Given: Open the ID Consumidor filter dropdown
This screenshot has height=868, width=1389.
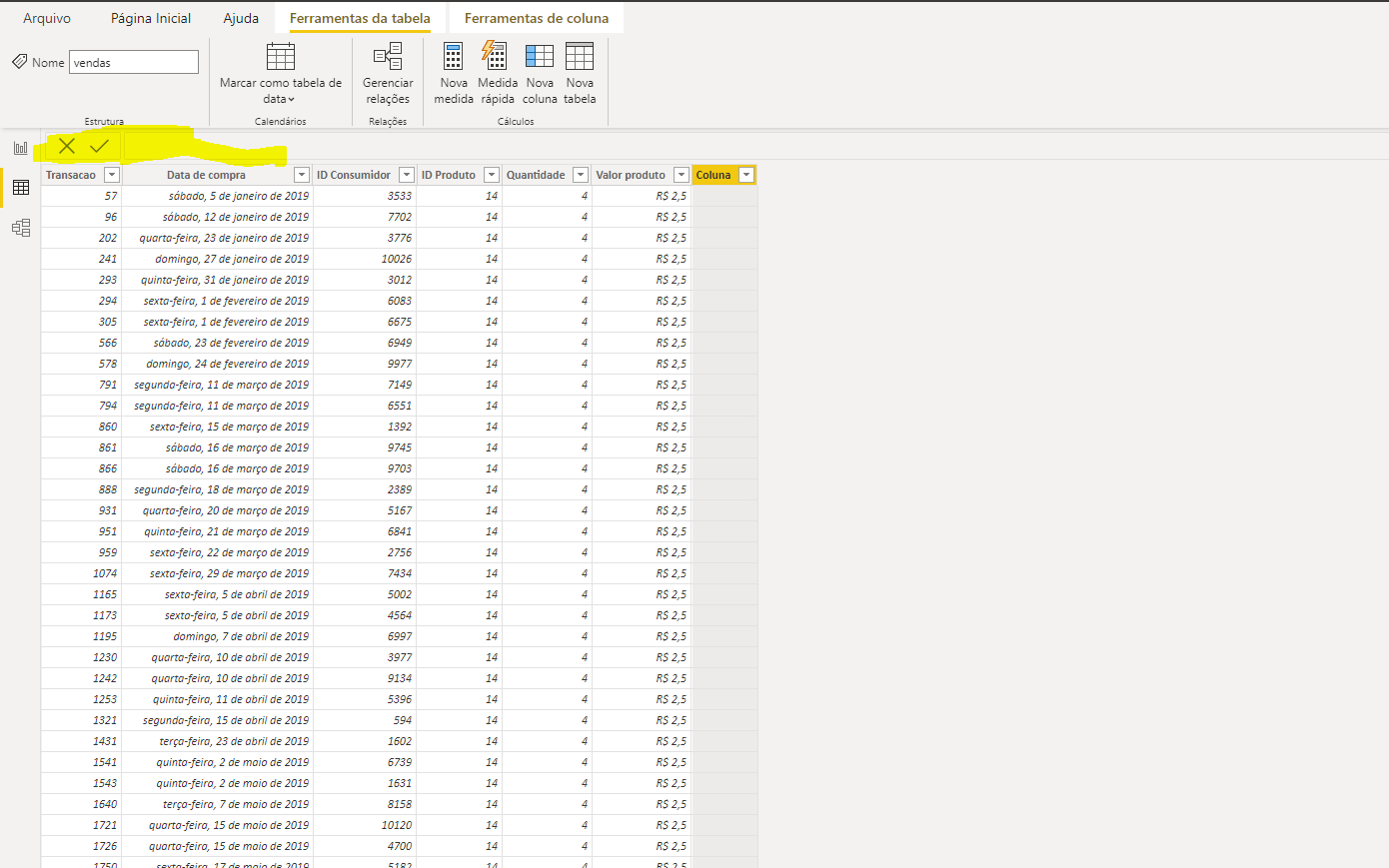Looking at the screenshot, I should click(x=407, y=175).
